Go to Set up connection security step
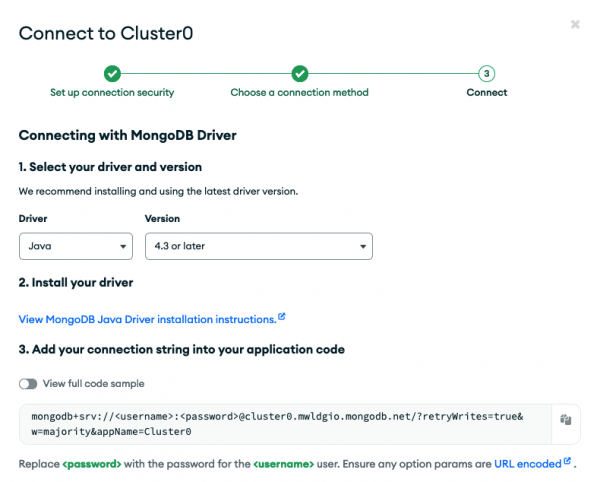Screen dimensions: 600x482 (112, 92)
